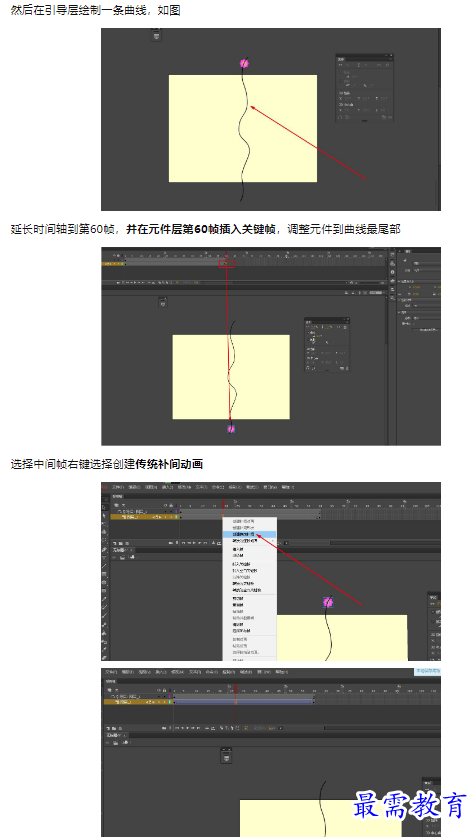Viewport: 475px width, 837px height.
Task: Select the Pen tool in context-menu screenshot toolbar
Action: pyautogui.click(x=104, y=549)
